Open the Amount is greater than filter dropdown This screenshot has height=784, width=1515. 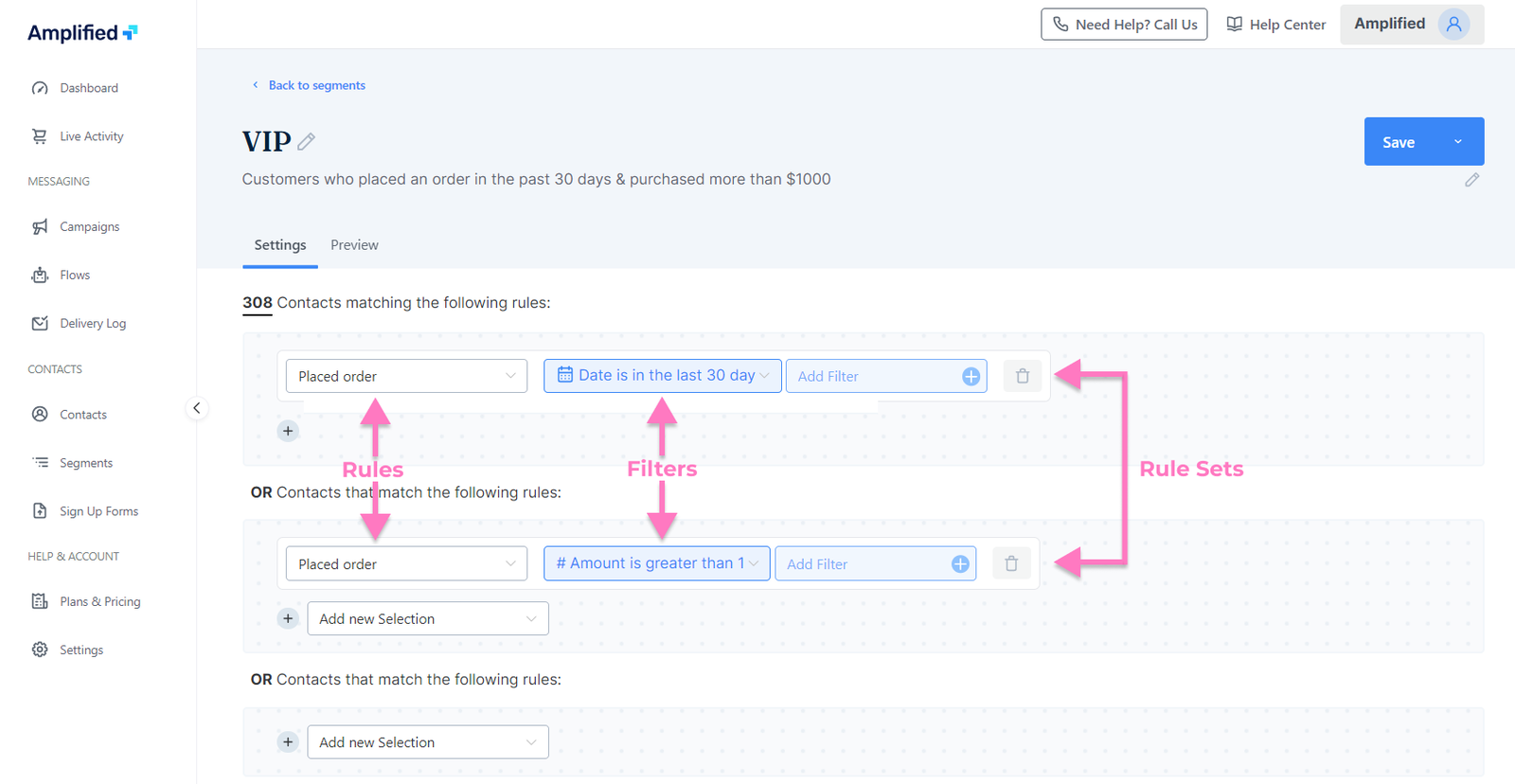pyautogui.click(x=656, y=563)
